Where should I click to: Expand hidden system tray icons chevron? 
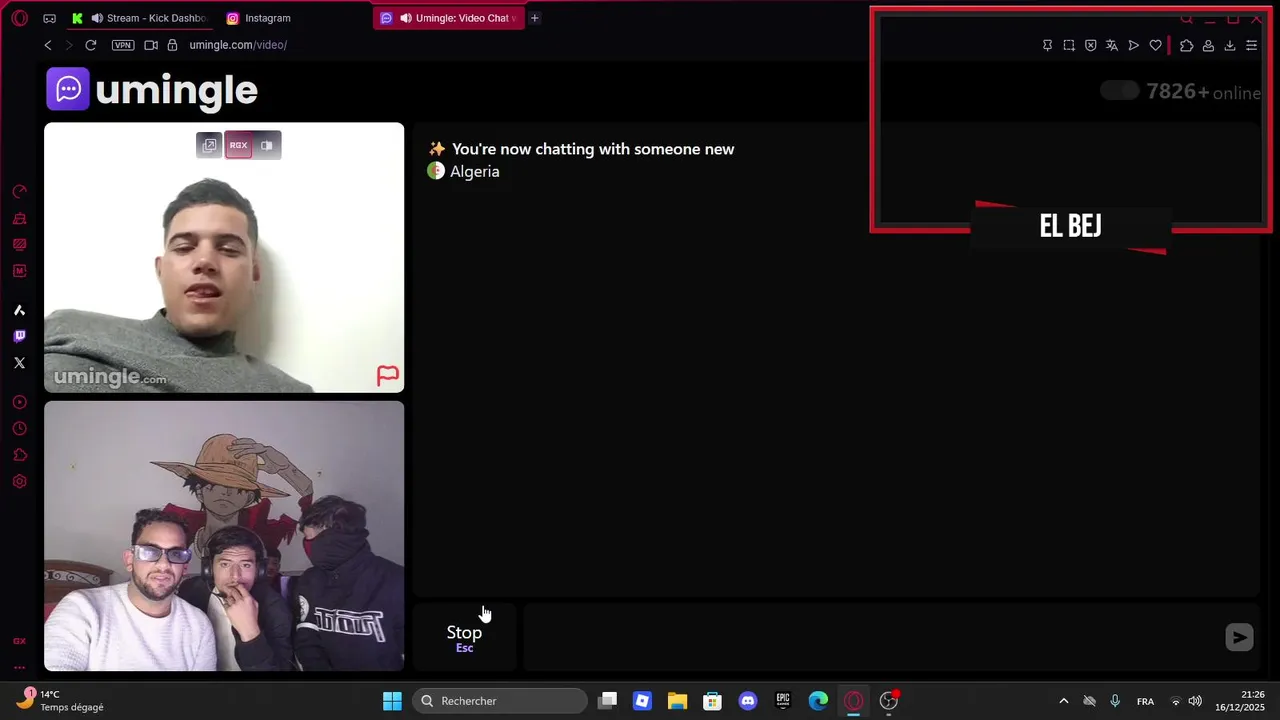click(x=1063, y=701)
